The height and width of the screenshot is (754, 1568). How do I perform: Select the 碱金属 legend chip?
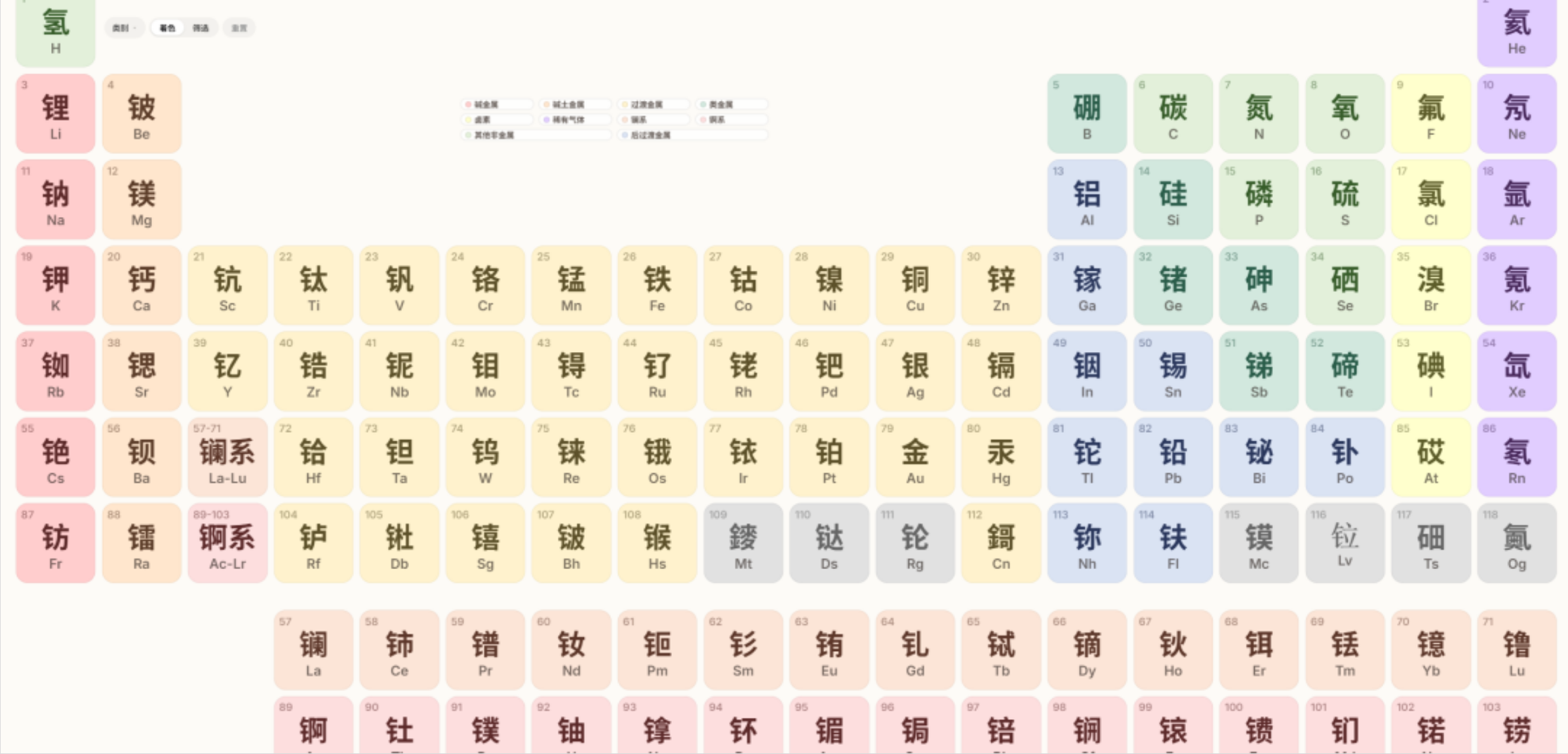498,105
